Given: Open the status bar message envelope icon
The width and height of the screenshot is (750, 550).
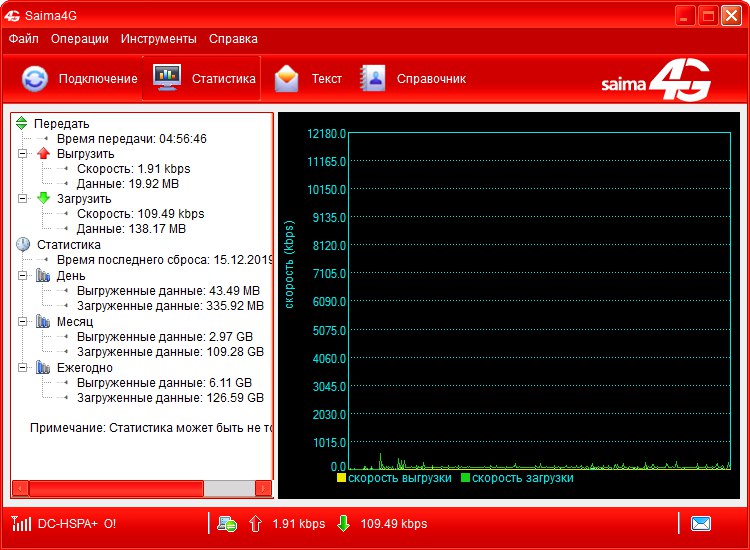Looking at the screenshot, I should click(701, 524).
